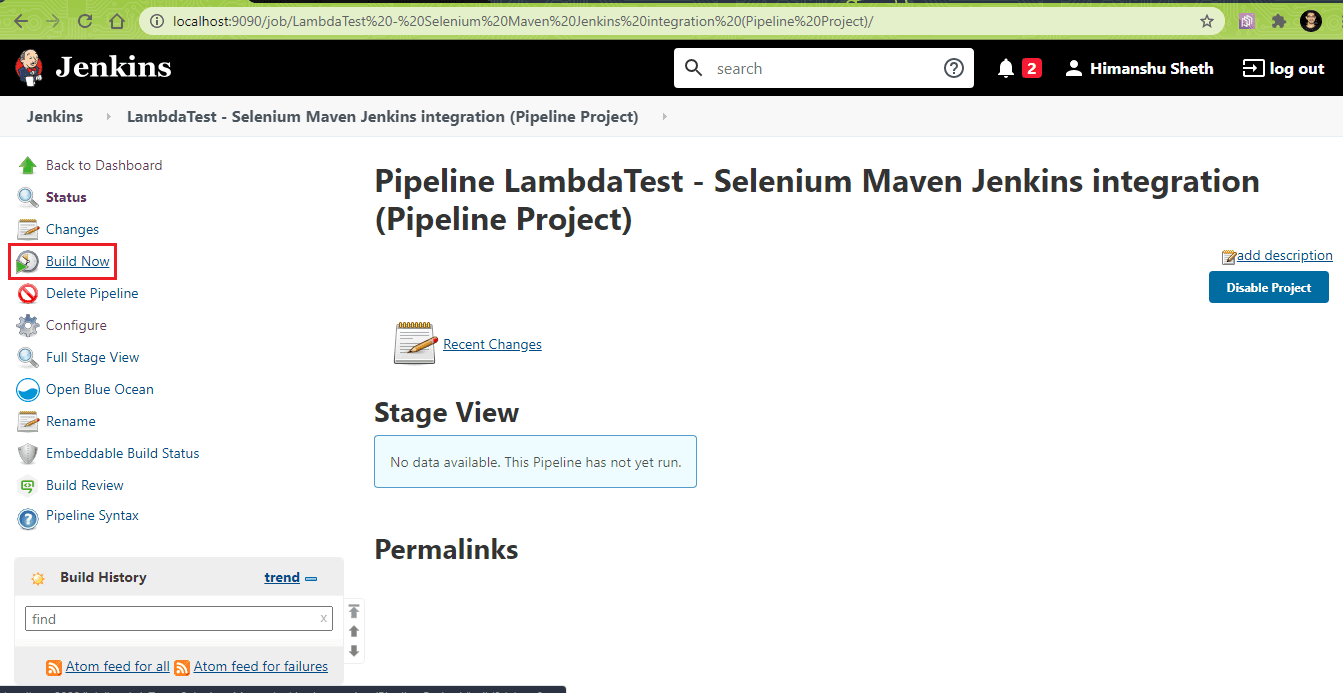Click the Pipeline Syntax help icon
This screenshot has width=1343, height=693.
[28, 517]
